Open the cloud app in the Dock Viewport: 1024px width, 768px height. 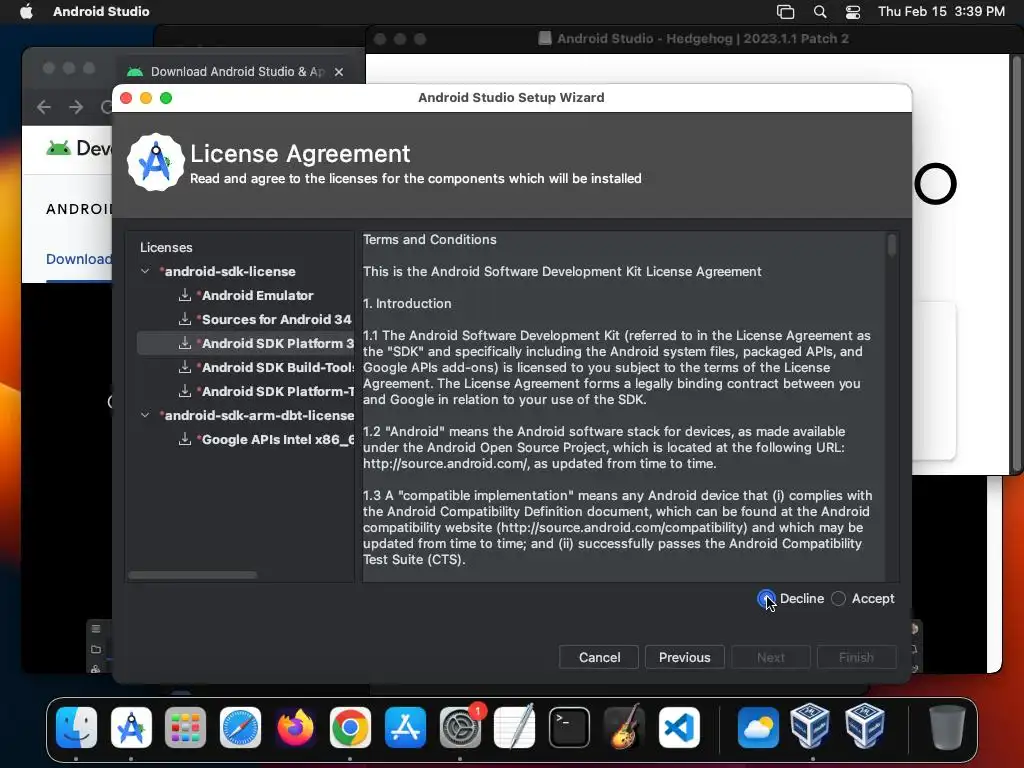click(x=758, y=728)
